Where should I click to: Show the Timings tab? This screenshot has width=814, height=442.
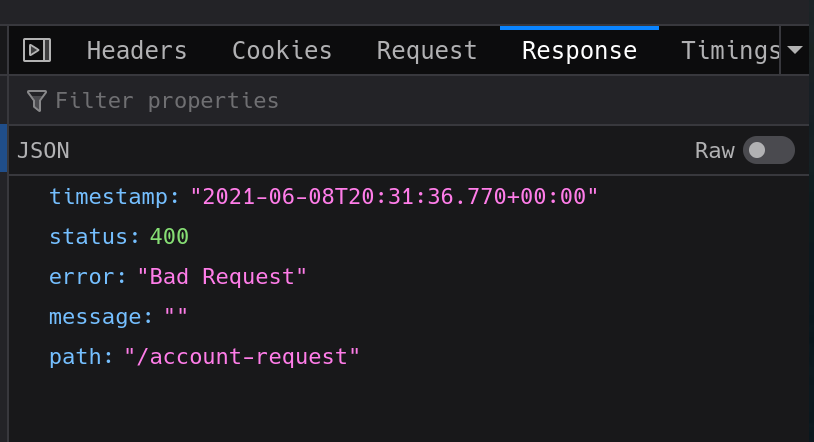click(730, 50)
